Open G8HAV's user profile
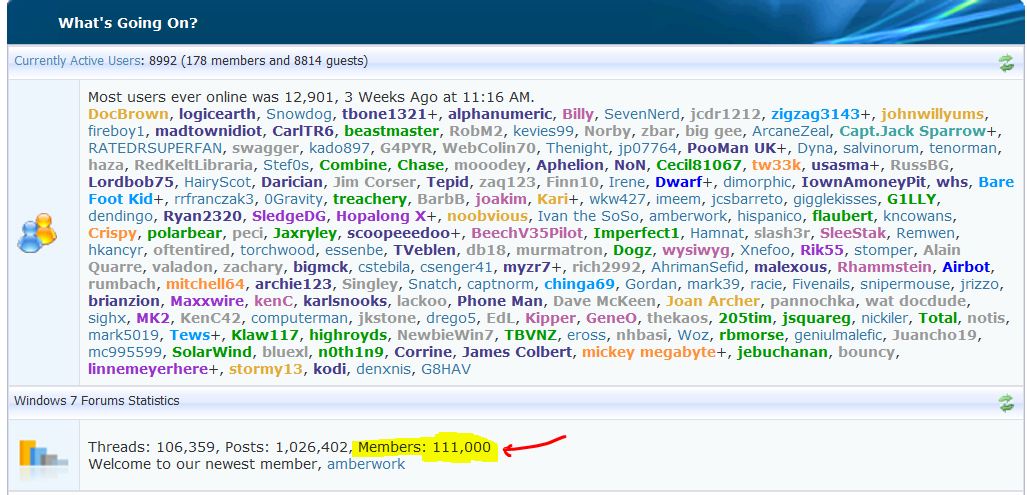This screenshot has height=495, width=1027. 445,369
